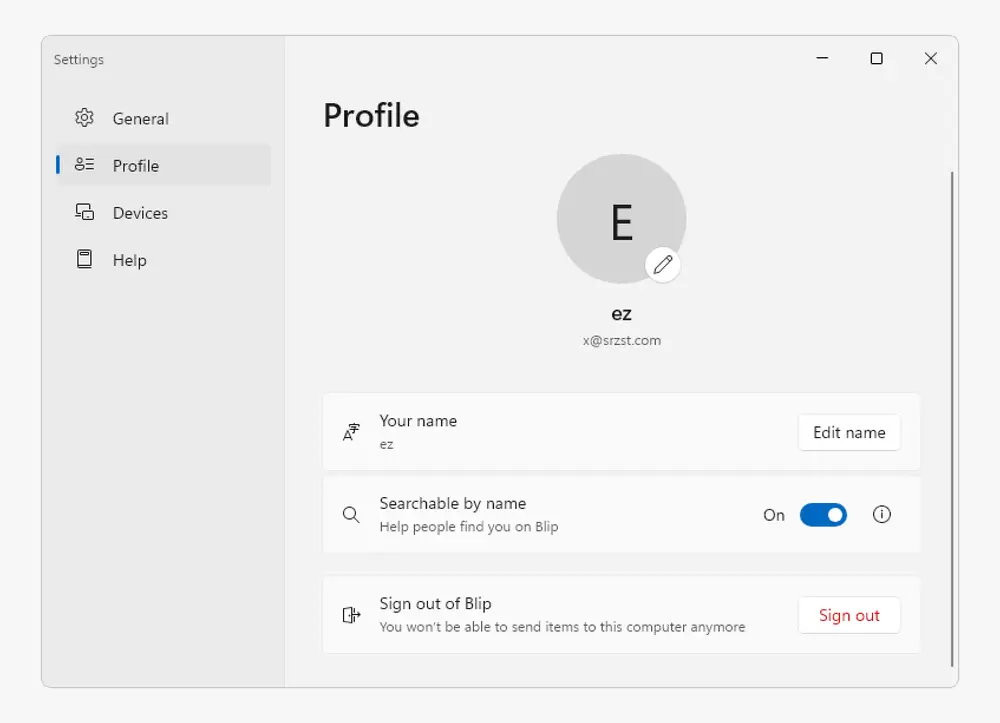Disable the Searchable by name toggle
1000x723 pixels.
823,515
